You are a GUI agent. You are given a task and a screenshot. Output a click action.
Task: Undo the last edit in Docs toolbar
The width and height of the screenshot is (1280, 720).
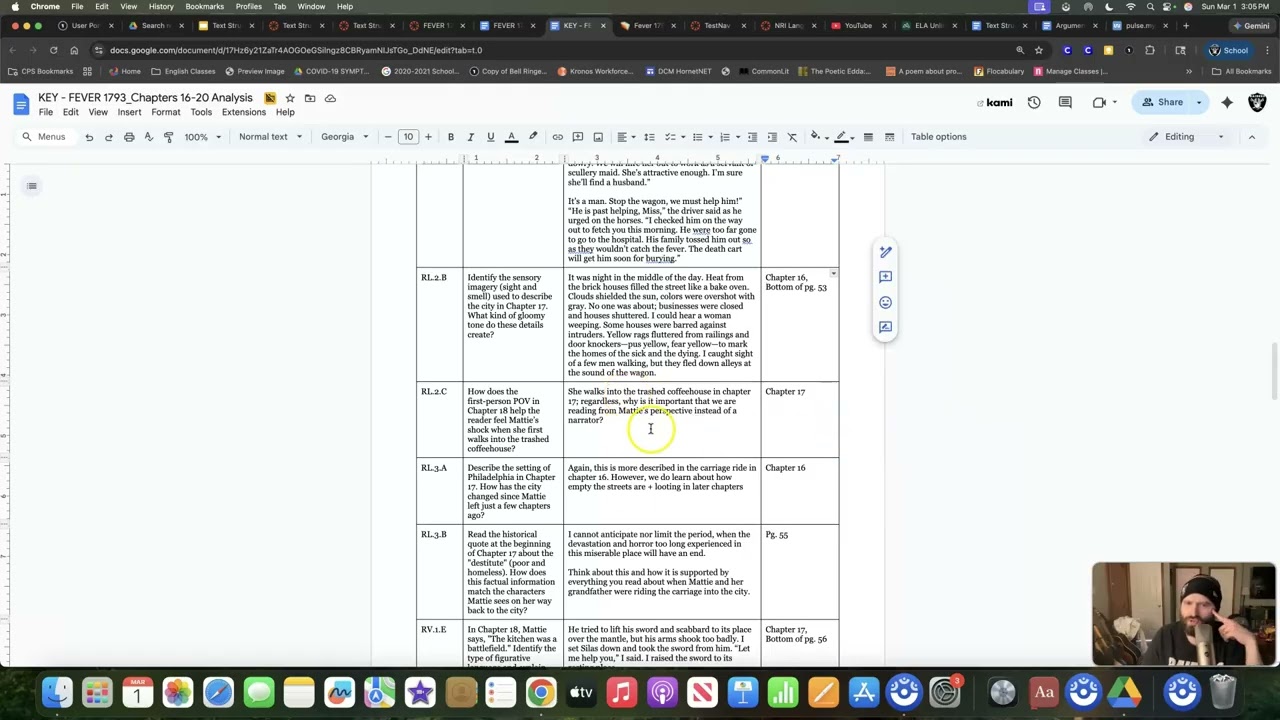coord(89,137)
